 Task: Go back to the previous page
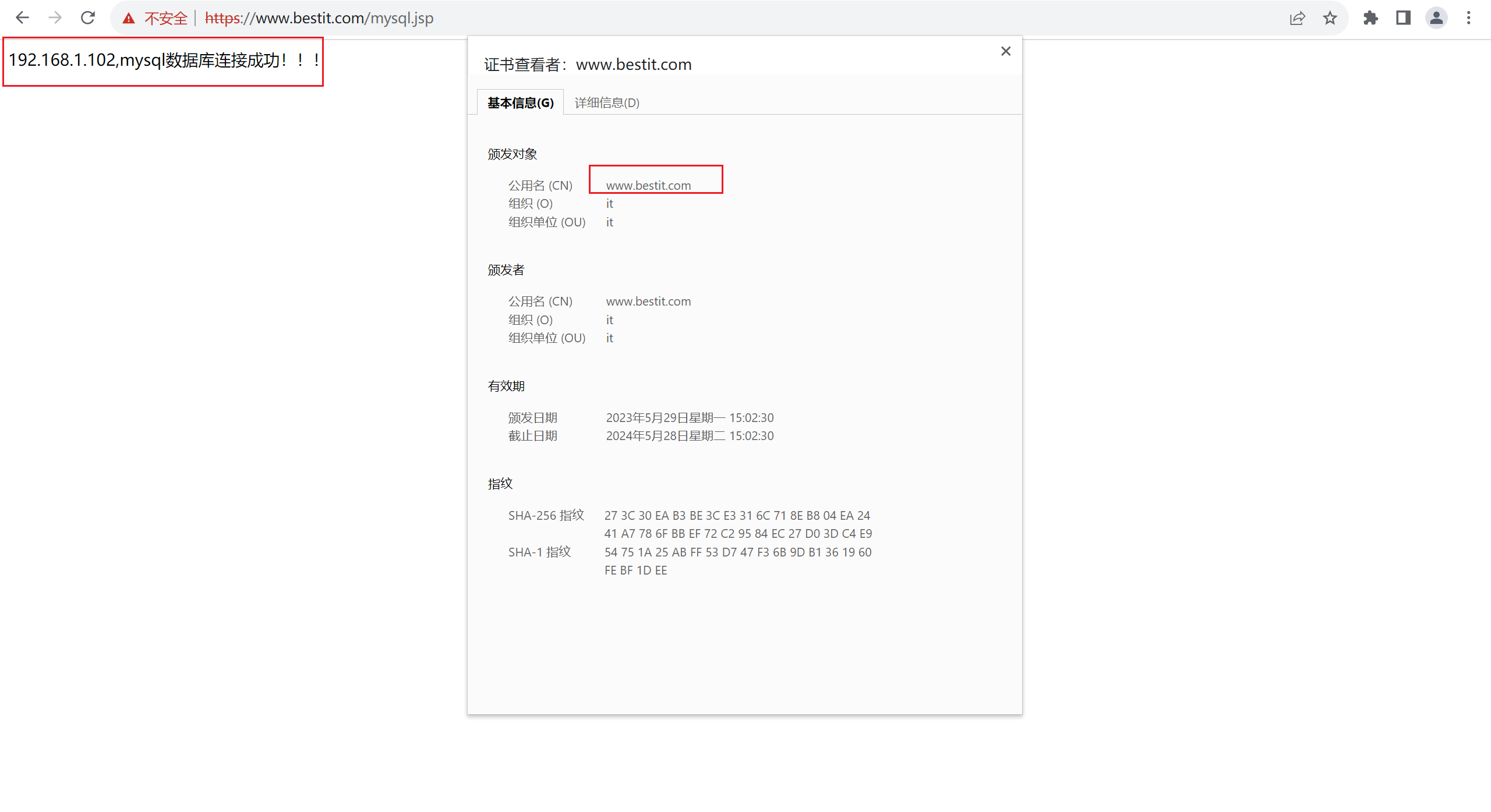coord(22,18)
